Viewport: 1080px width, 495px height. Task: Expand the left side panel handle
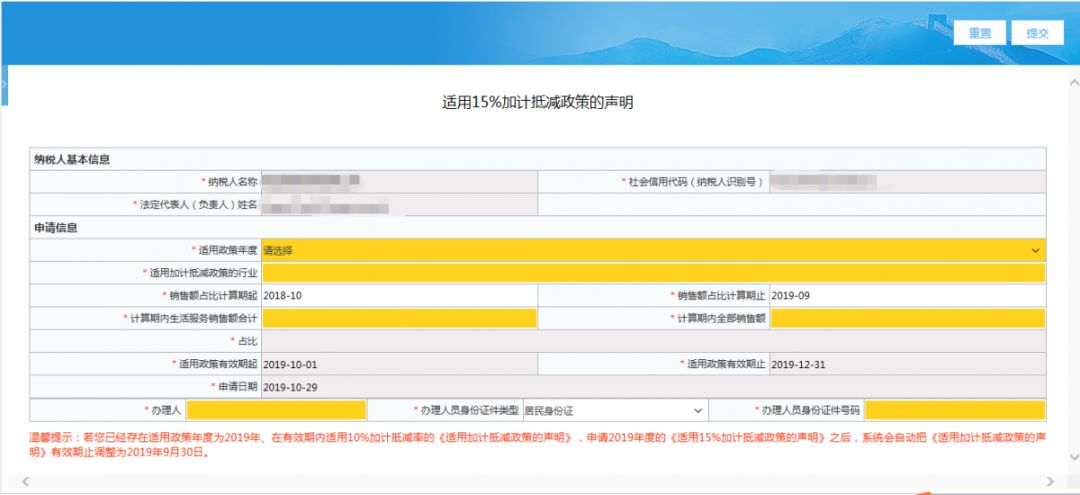coord(3,85)
